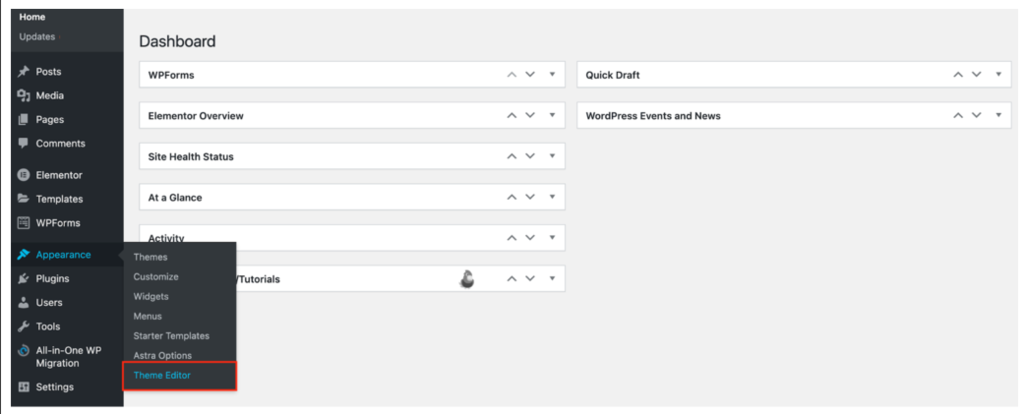This screenshot has width=1024, height=414.
Task: Select Customize in the Appearance submenu
Action: click(156, 277)
